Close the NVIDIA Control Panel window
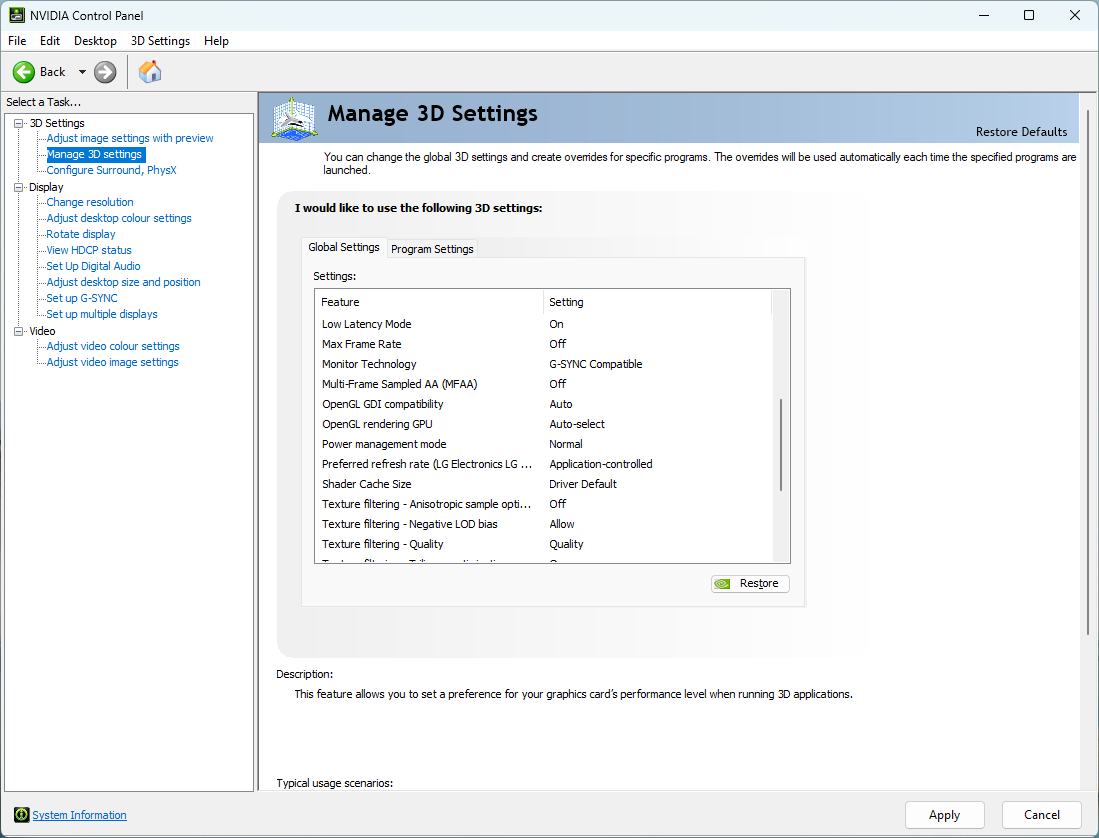Viewport: 1099px width, 838px height. click(1074, 15)
